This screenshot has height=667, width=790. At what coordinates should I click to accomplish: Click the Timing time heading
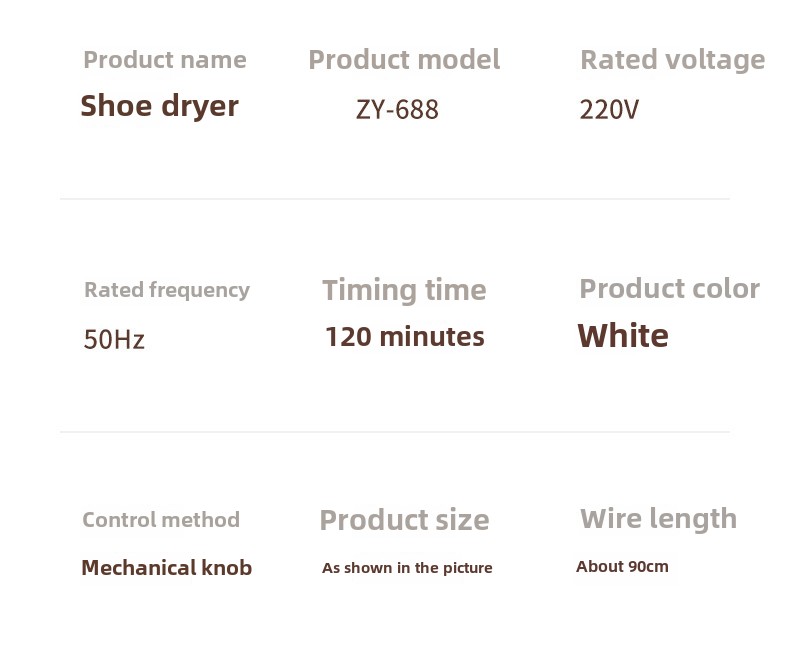point(404,291)
